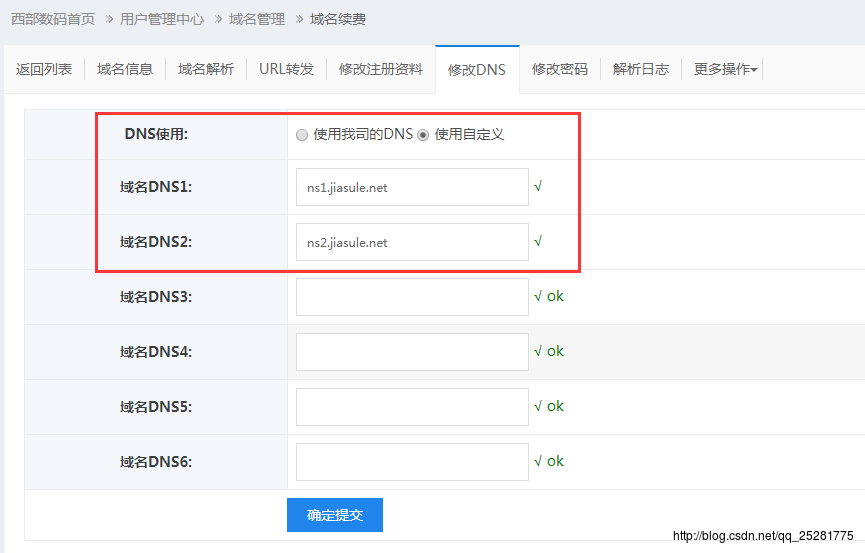
Task: Click the empty 域名DNS3 input field
Action: 412,297
